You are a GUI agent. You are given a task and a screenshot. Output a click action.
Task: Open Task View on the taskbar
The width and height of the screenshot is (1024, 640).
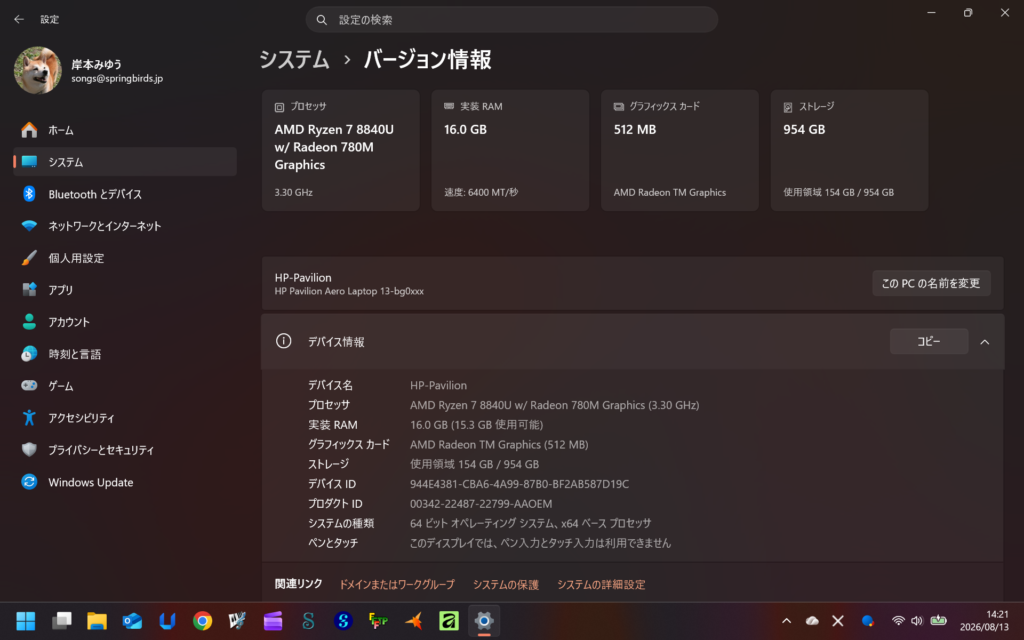point(61,621)
